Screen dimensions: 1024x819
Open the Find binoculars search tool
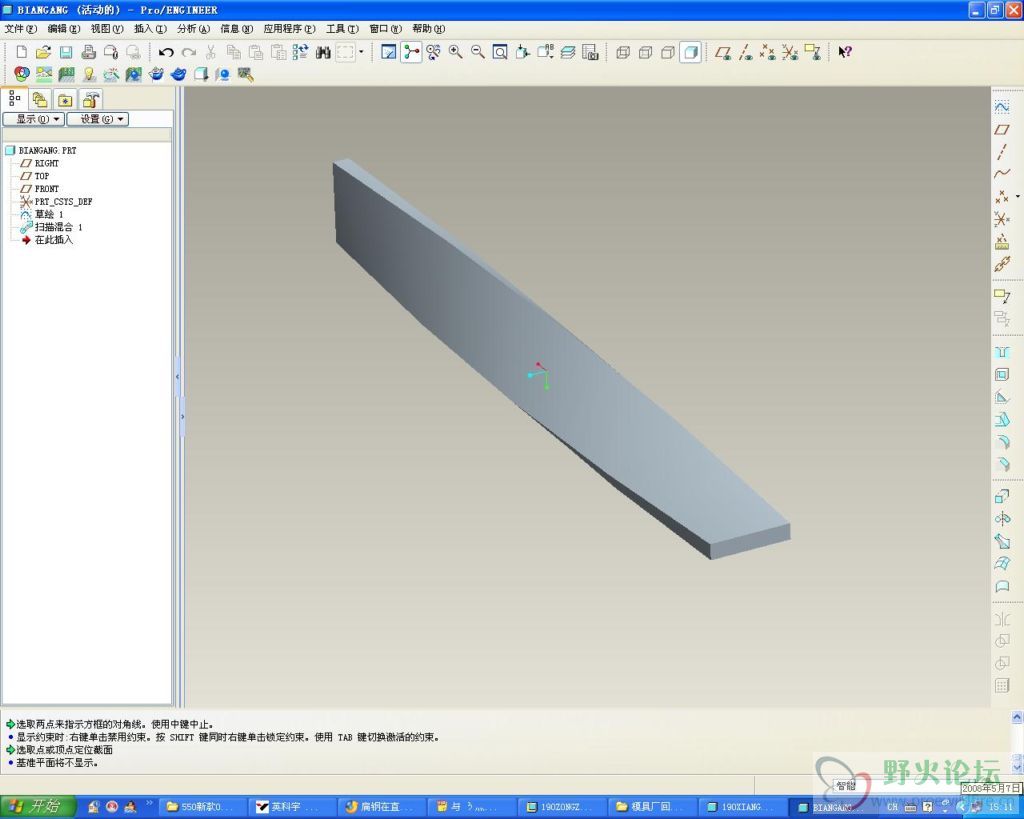(x=323, y=52)
